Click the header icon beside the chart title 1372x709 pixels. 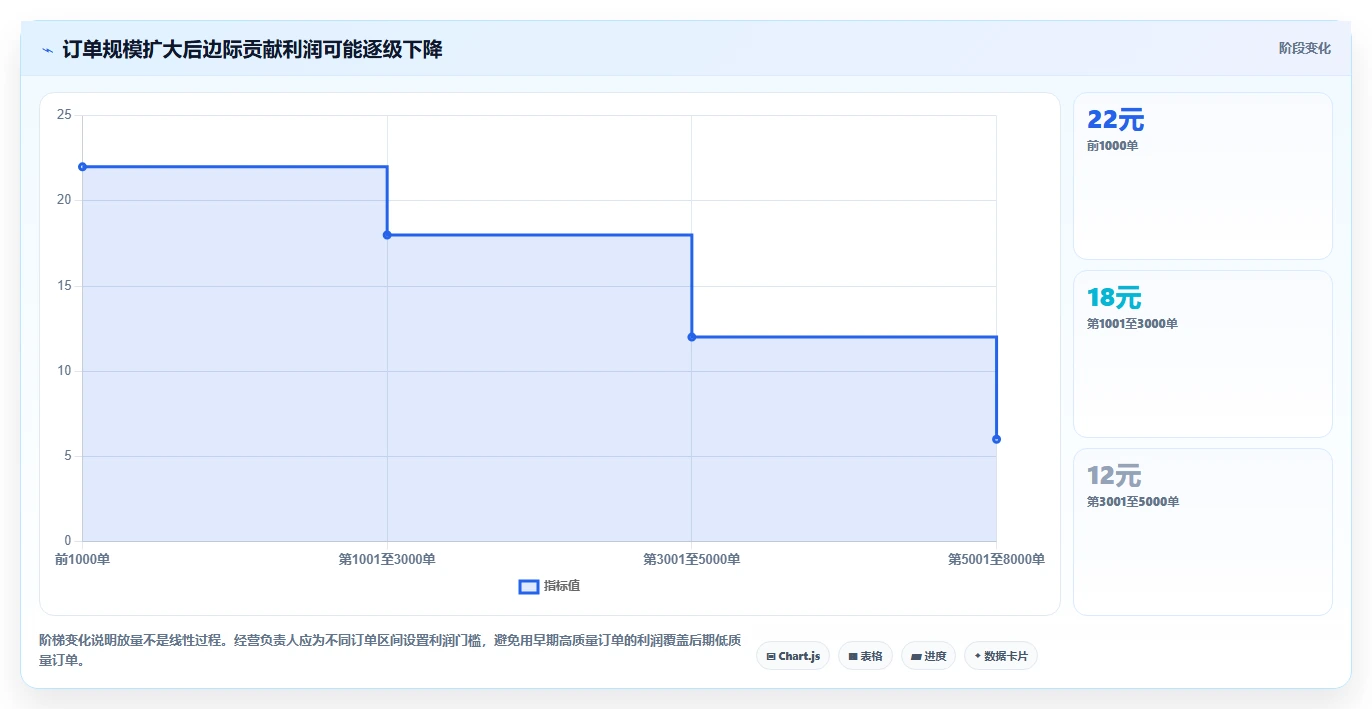[47, 49]
